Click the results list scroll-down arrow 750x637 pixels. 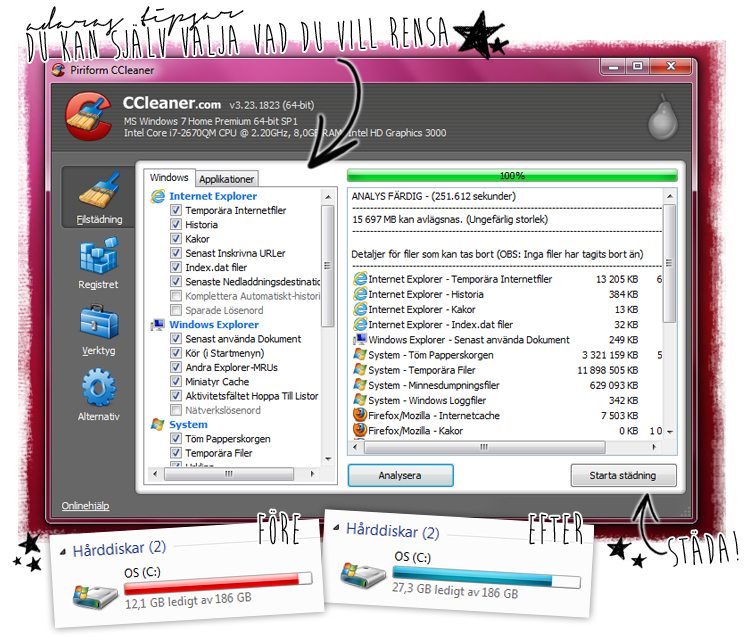670,431
